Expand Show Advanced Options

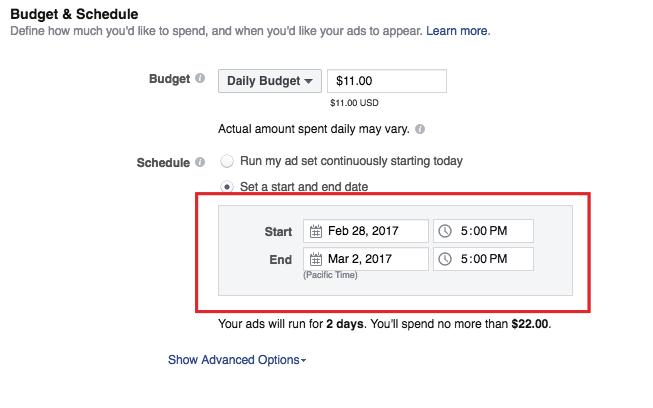[x=237, y=359]
